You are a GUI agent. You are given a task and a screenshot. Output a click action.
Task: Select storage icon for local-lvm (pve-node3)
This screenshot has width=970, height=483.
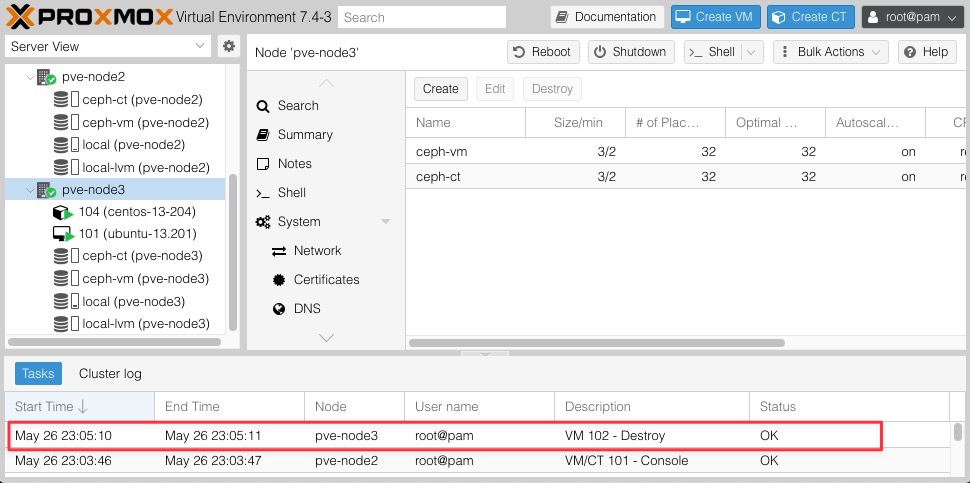pyautogui.click(x=60, y=323)
